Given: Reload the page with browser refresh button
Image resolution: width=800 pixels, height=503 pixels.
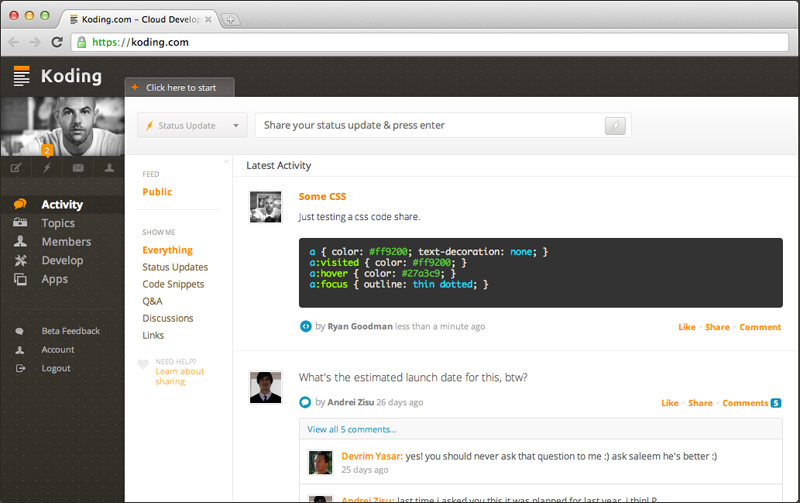Looking at the screenshot, I should tap(58, 43).
